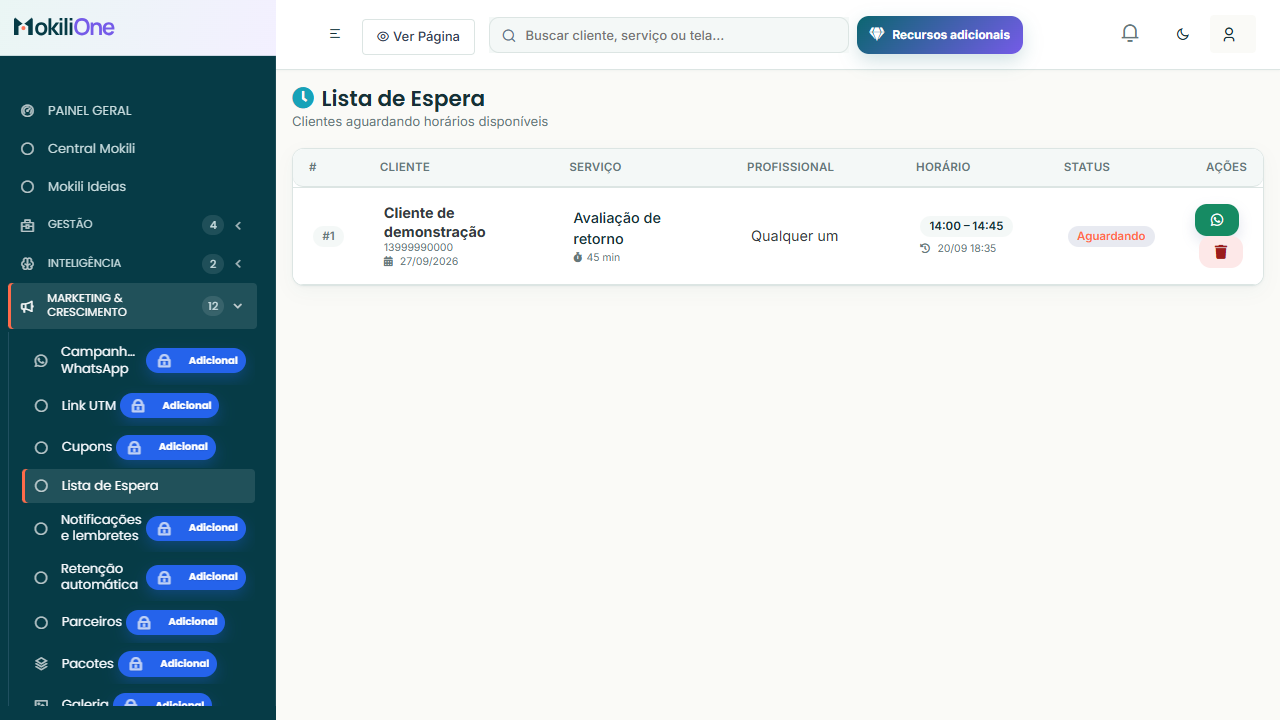The image size is (1280, 720).
Task: Click the Pacotes stack icon
Action: point(41,663)
